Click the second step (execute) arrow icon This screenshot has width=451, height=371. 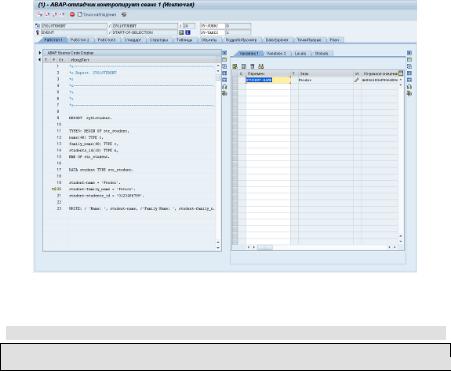(x=47, y=14)
